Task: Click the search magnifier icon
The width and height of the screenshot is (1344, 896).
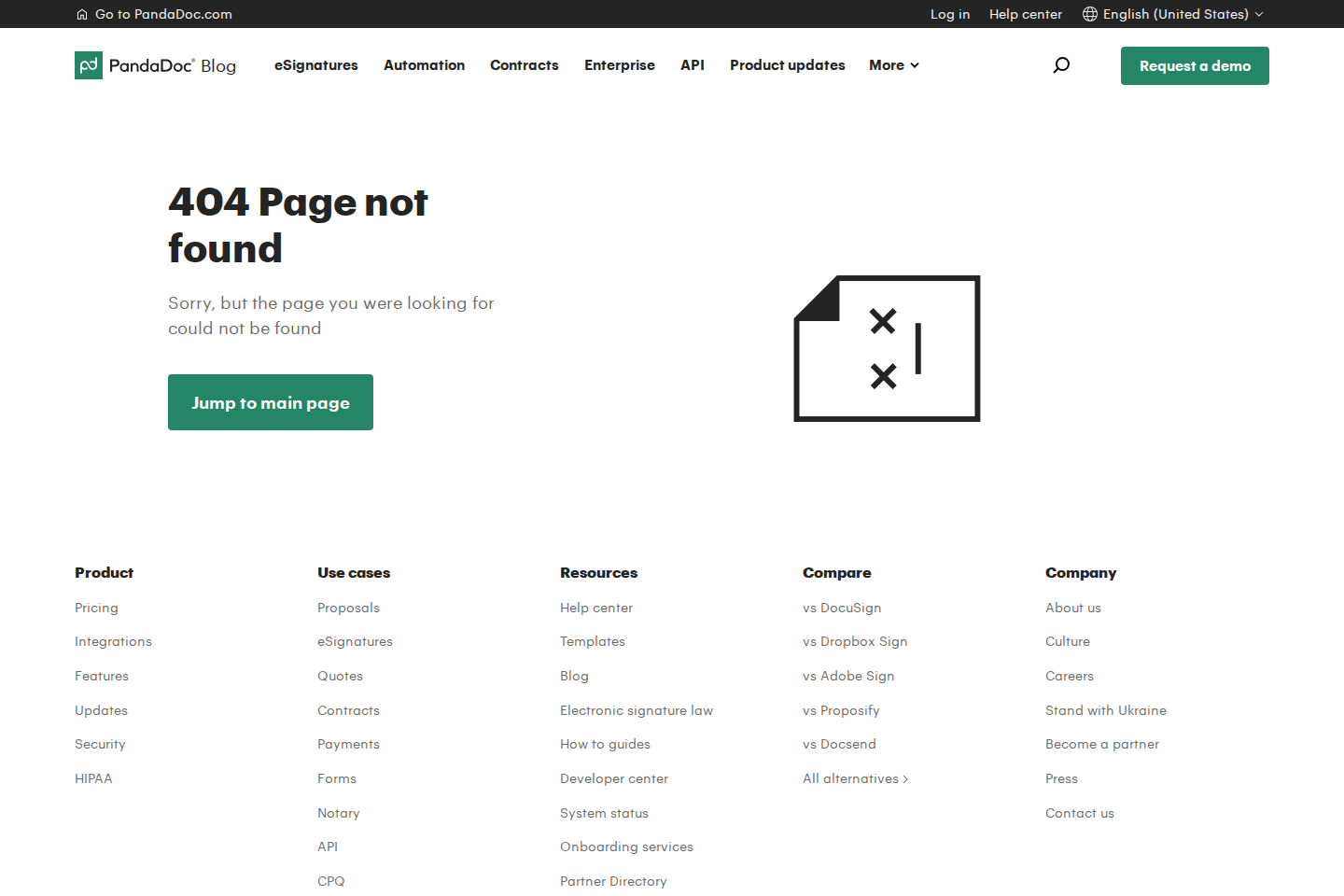Action: pyautogui.click(x=1061, y=65)
